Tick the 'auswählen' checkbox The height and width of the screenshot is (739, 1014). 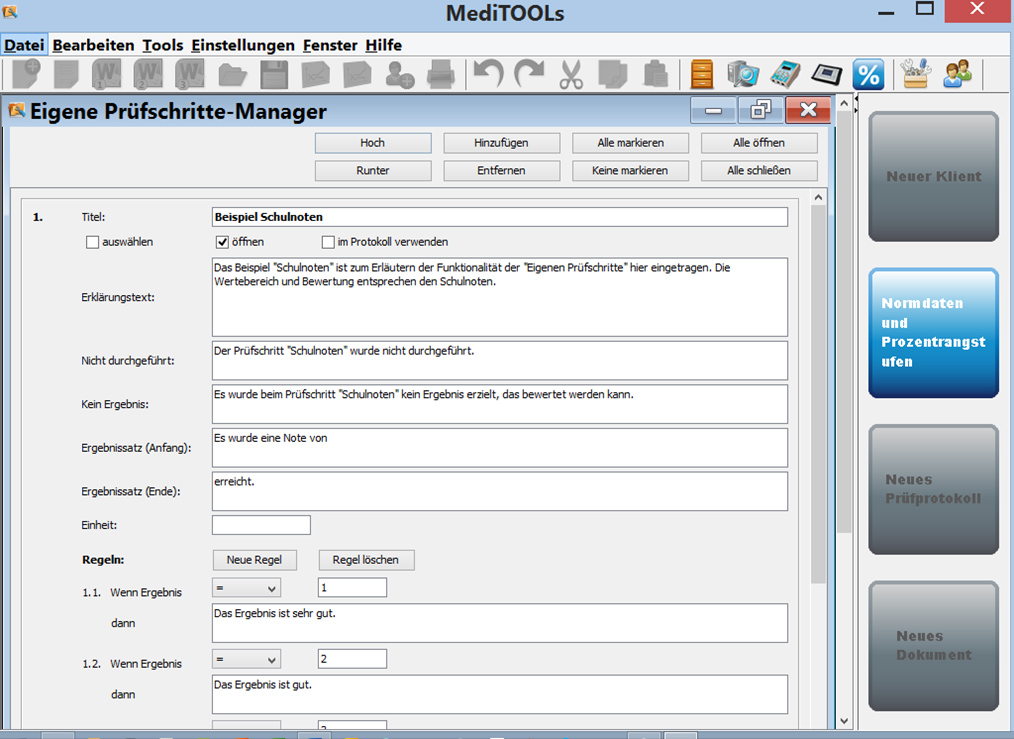(92, 242)
